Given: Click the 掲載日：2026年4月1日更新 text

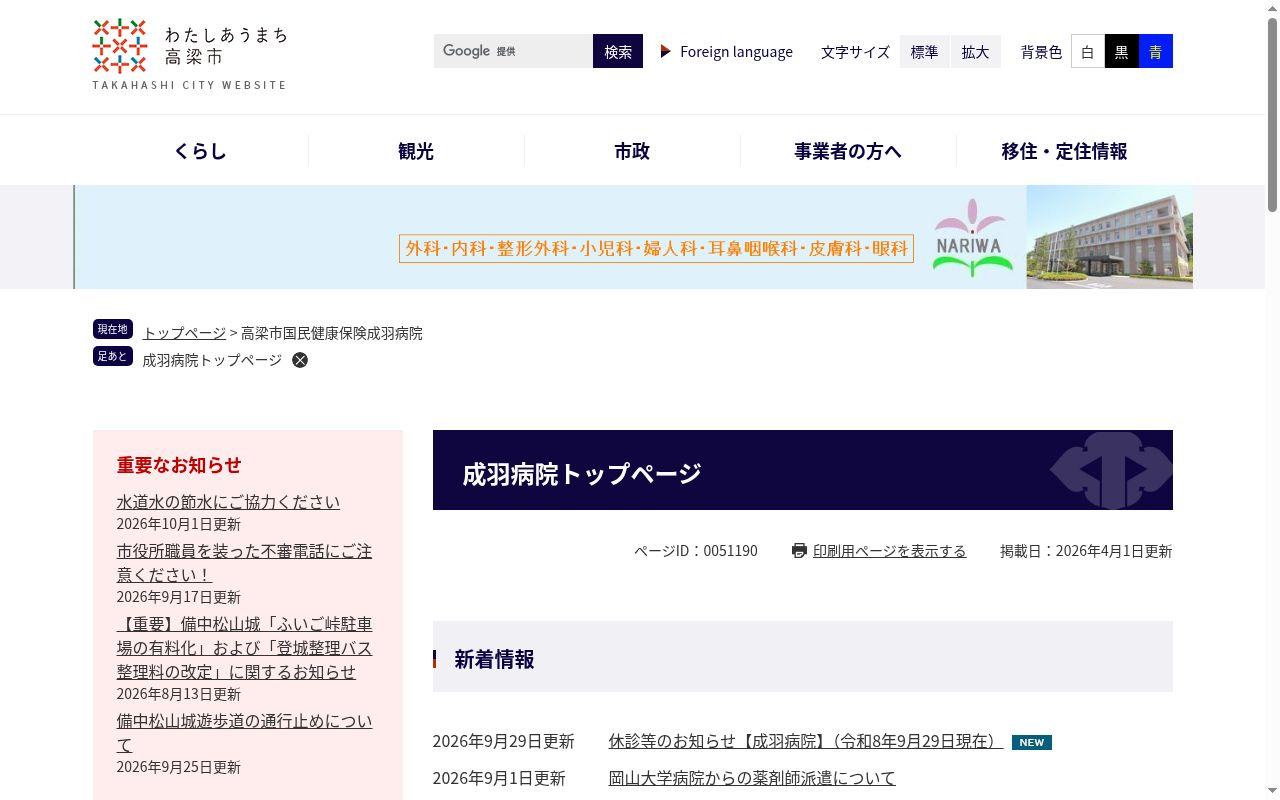Looking at the screenshot, I should (x=1086, y=551).
